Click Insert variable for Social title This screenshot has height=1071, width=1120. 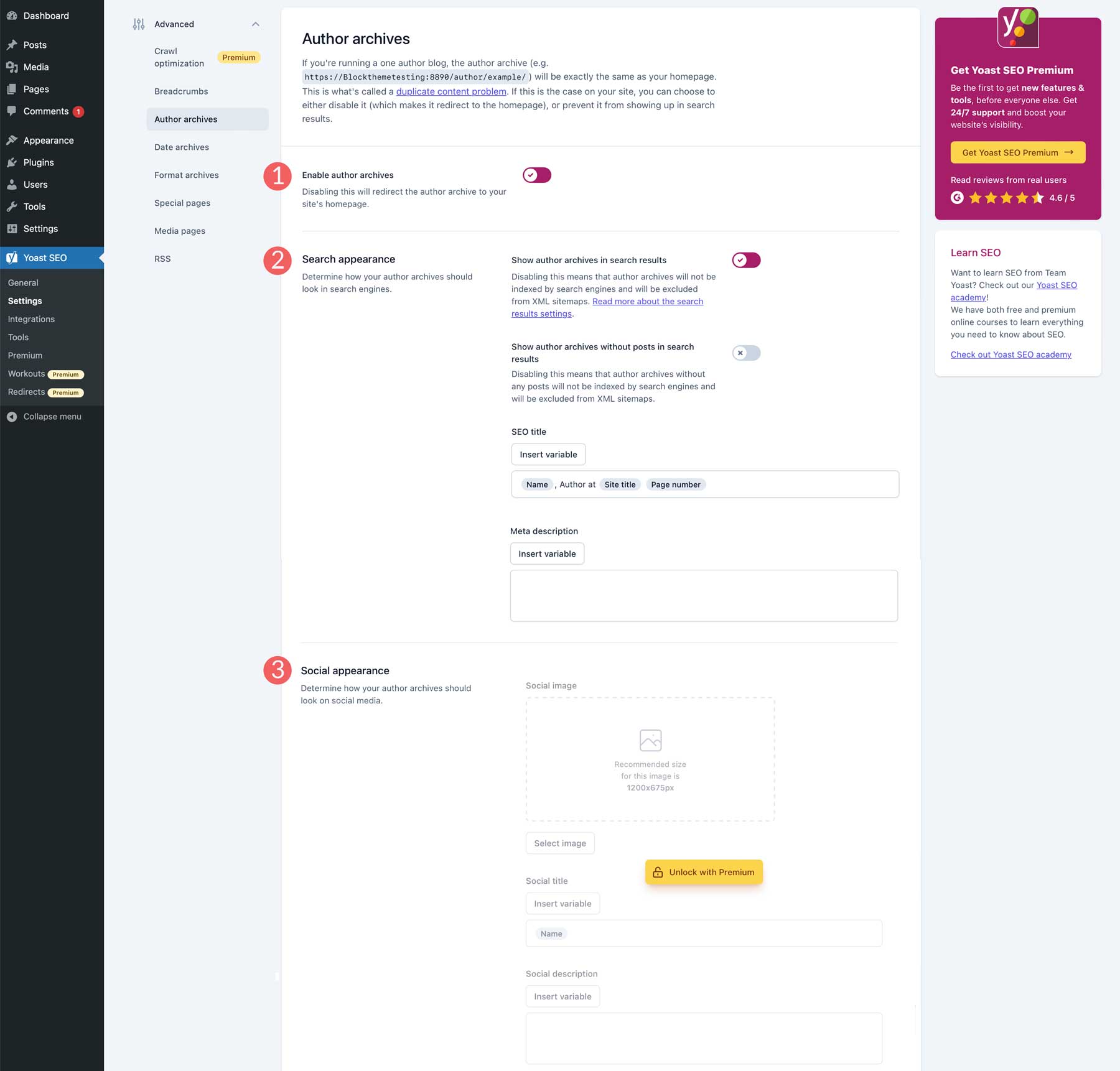pyautogui.click(x=562, y=904)
